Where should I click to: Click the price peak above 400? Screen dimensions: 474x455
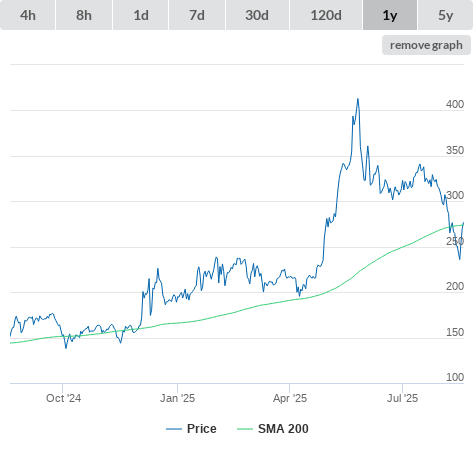coord(358,99)
